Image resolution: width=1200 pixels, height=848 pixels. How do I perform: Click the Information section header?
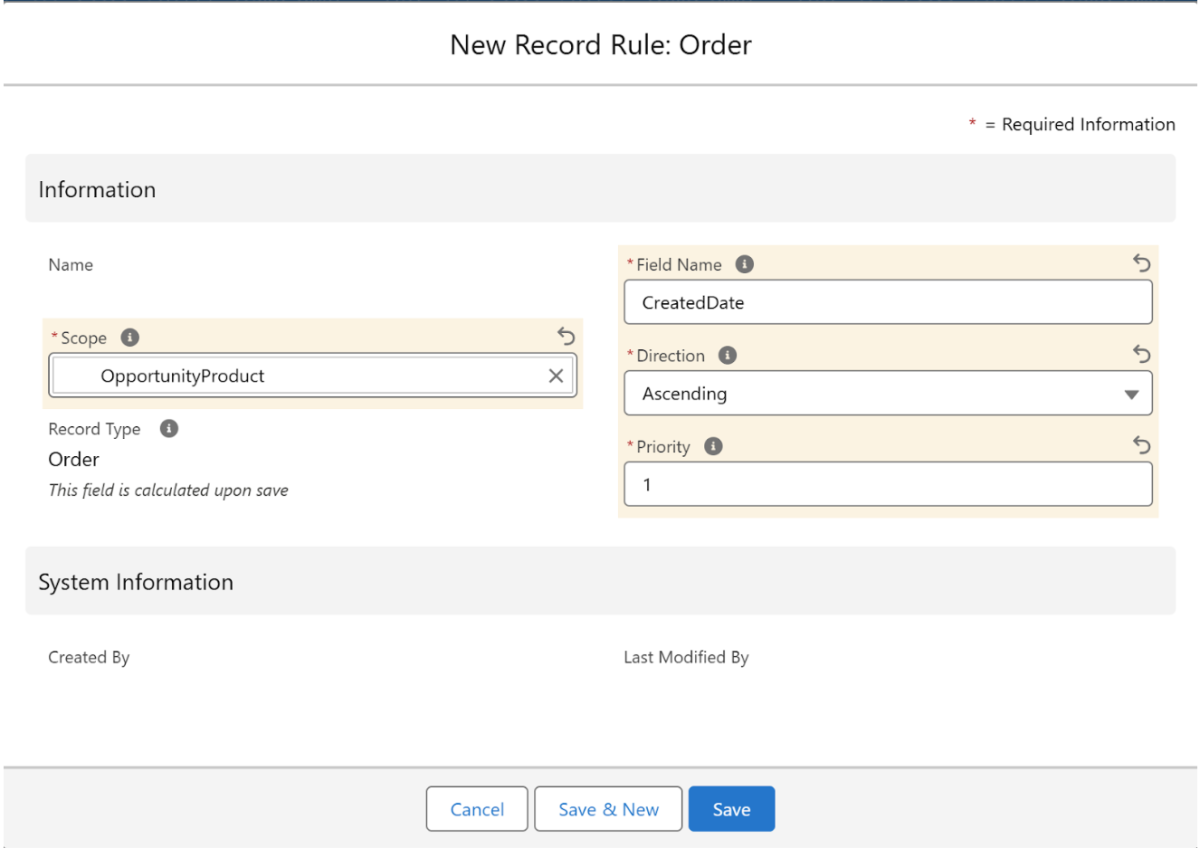point(97,190)
